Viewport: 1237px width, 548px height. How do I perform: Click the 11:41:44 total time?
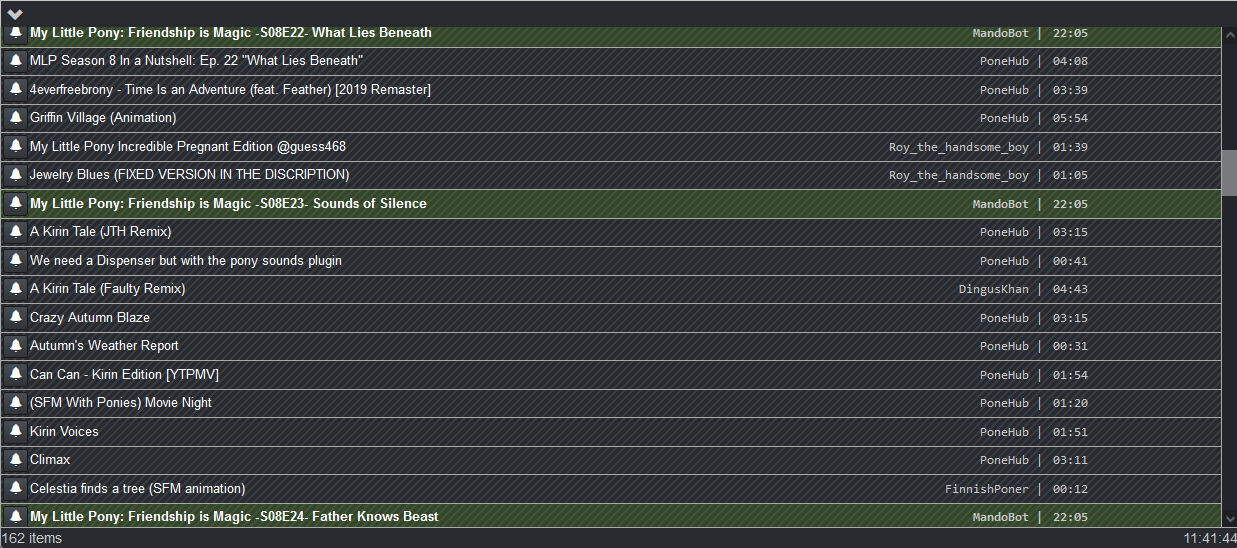[1209, 538]
